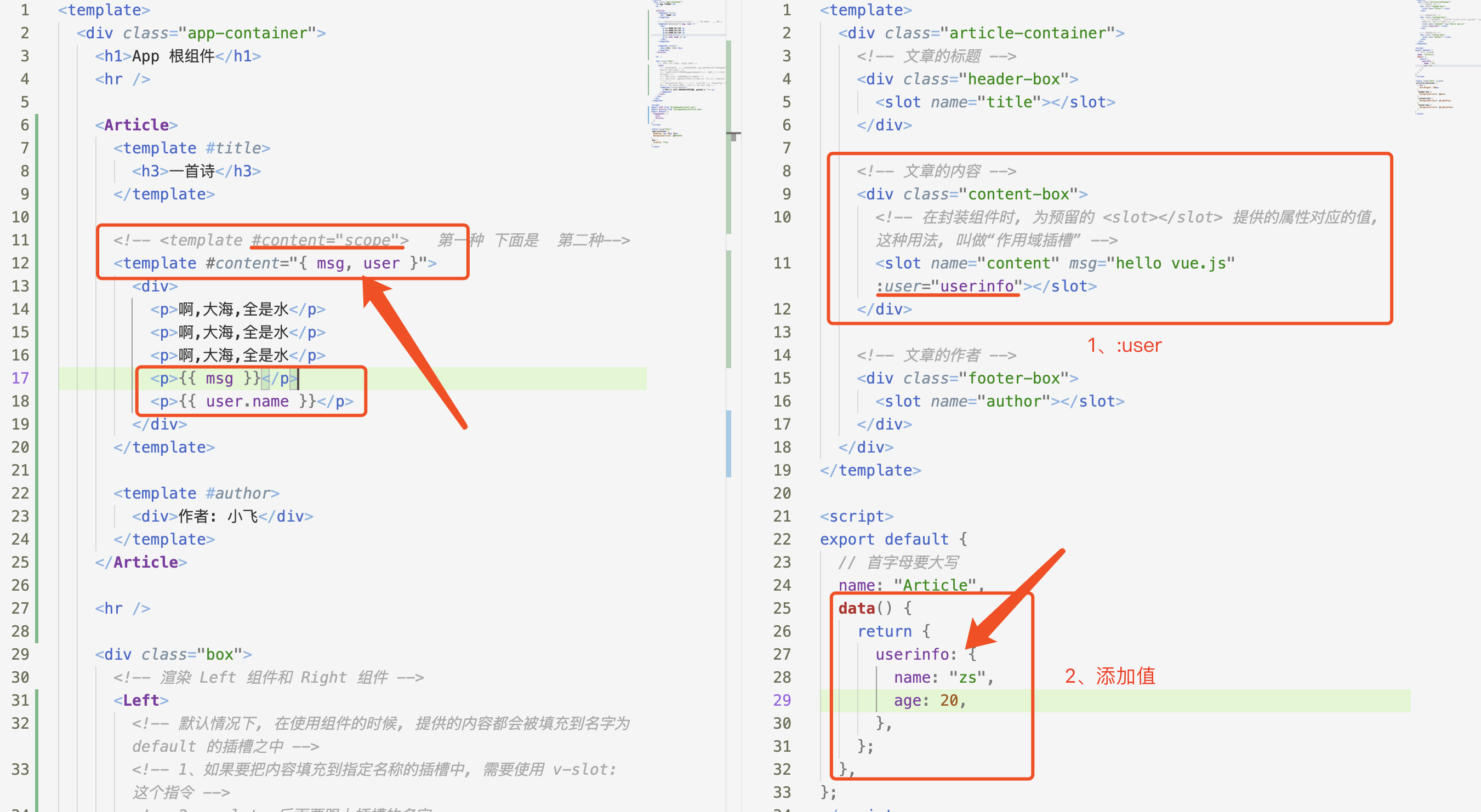Click the 作者: 小飞 div line
This screenshot has height=812, width=1481.
coord(223,516)
